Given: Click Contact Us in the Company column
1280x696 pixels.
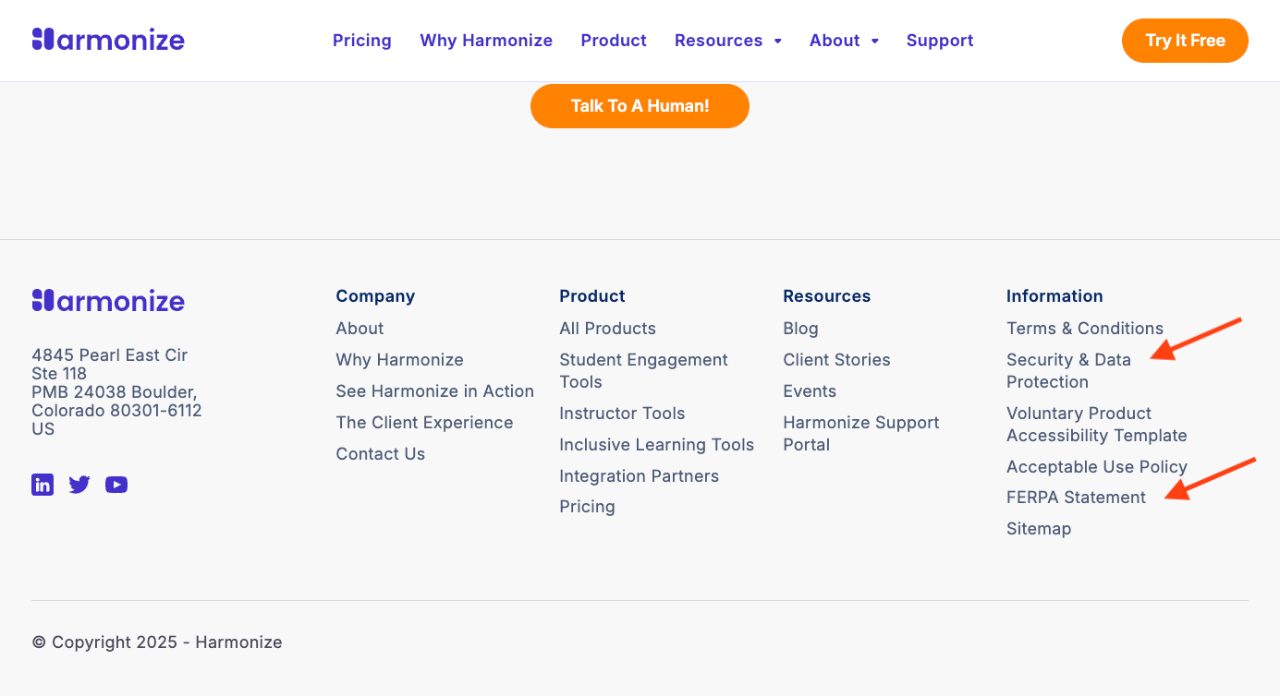Looking at the screenshot, I should (380, 453).
